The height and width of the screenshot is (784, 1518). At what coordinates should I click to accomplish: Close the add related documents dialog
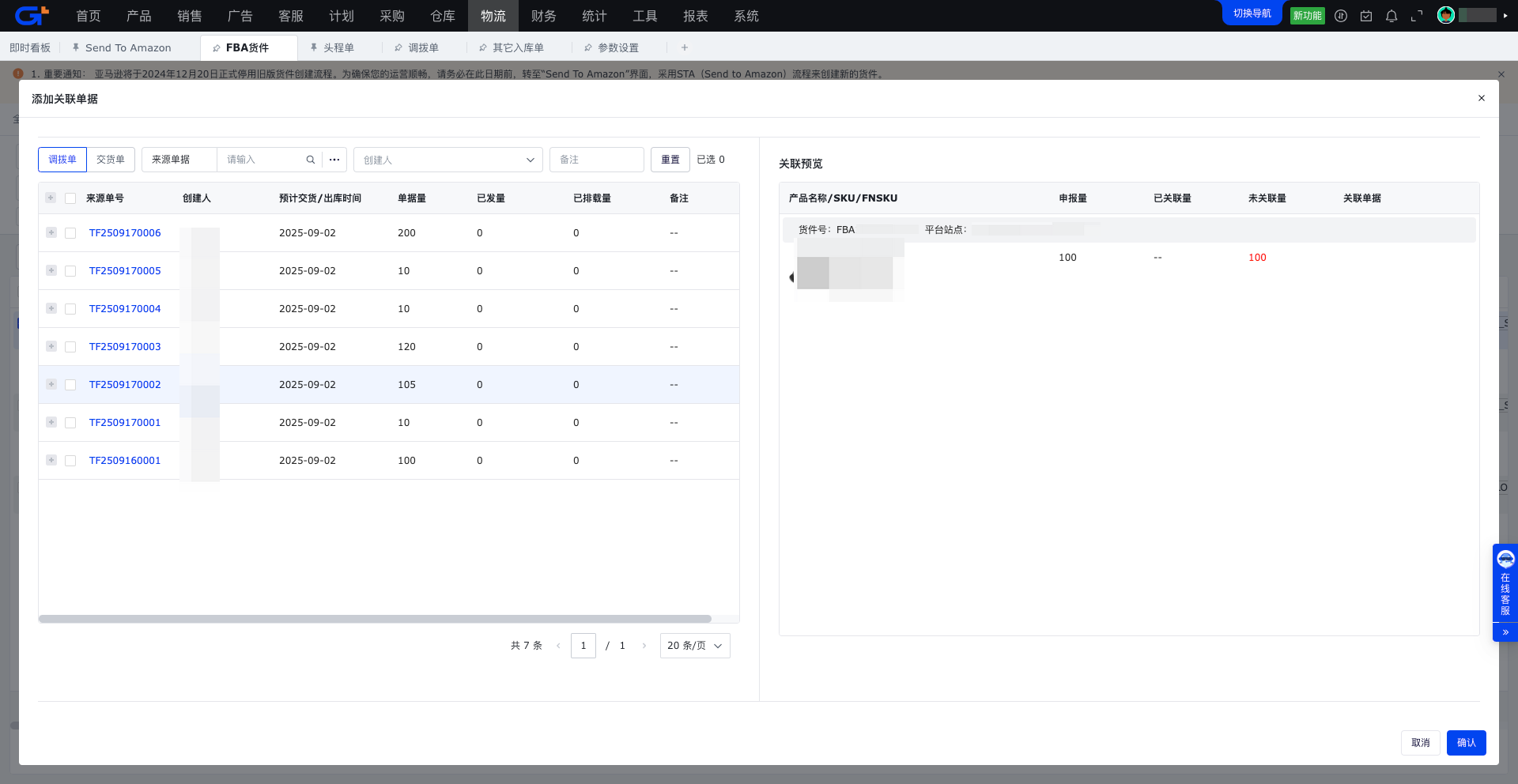(x=1482, y=98)
